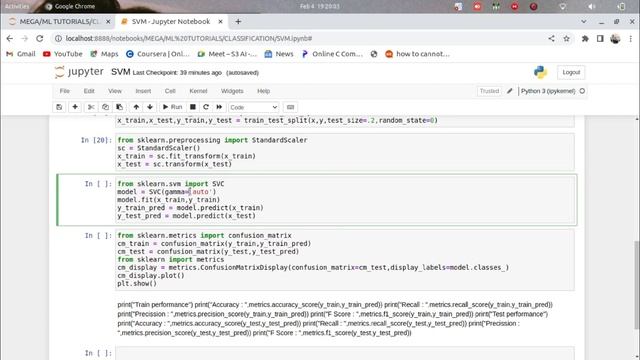Open system volume icon in top bar
Image resolution: width=640 pixels, height=360 pixels.
point(592,7)
